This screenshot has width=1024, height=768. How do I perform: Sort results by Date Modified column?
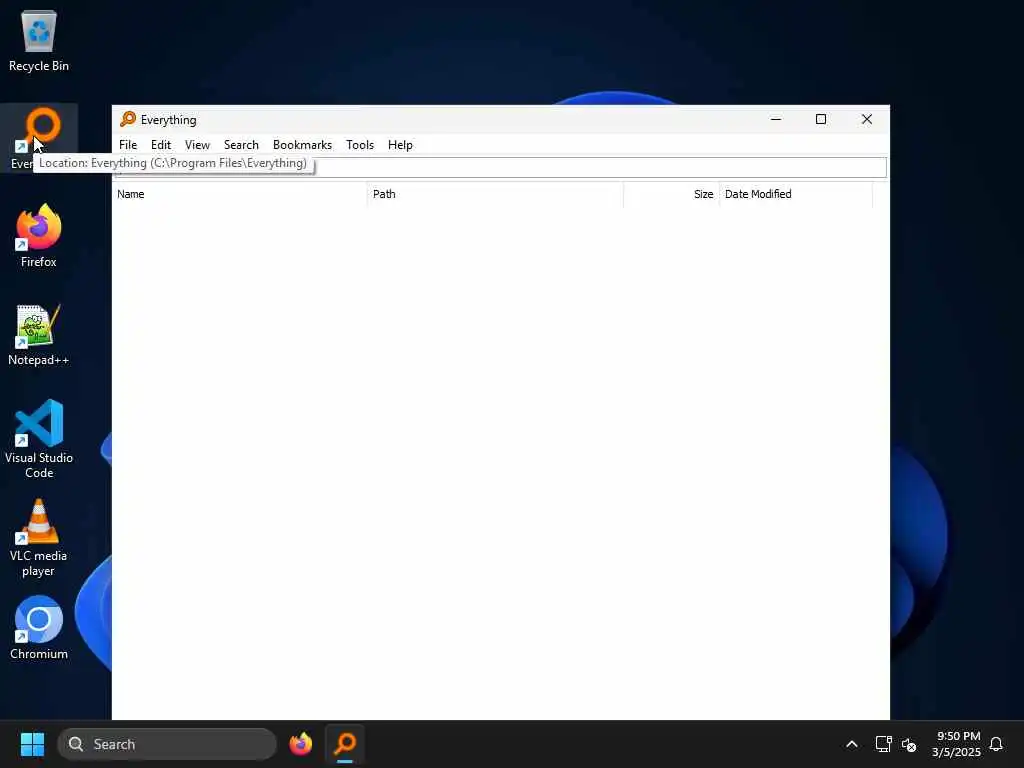click(795, 194)
